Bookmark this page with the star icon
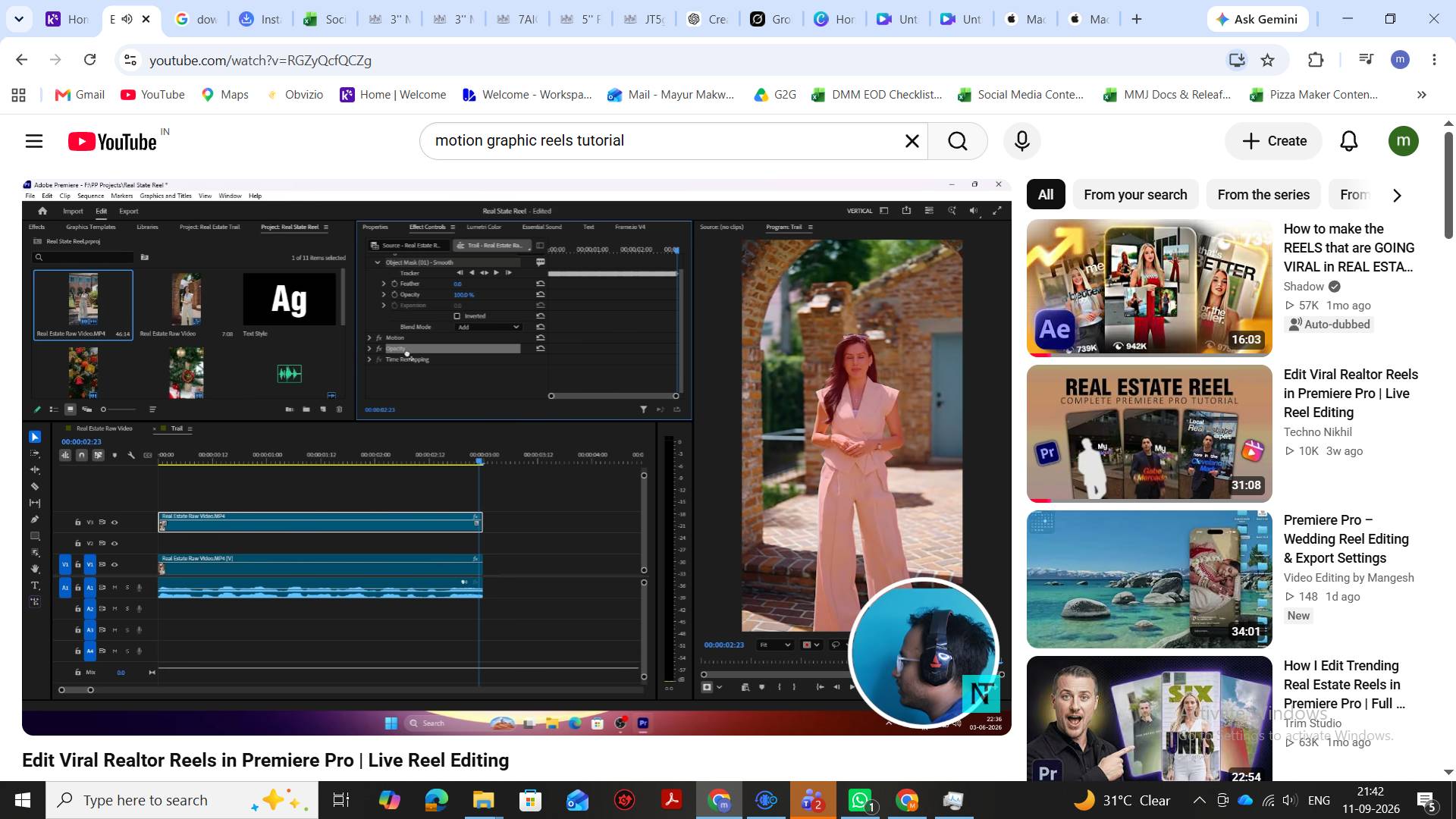 tap(1267, 60)
